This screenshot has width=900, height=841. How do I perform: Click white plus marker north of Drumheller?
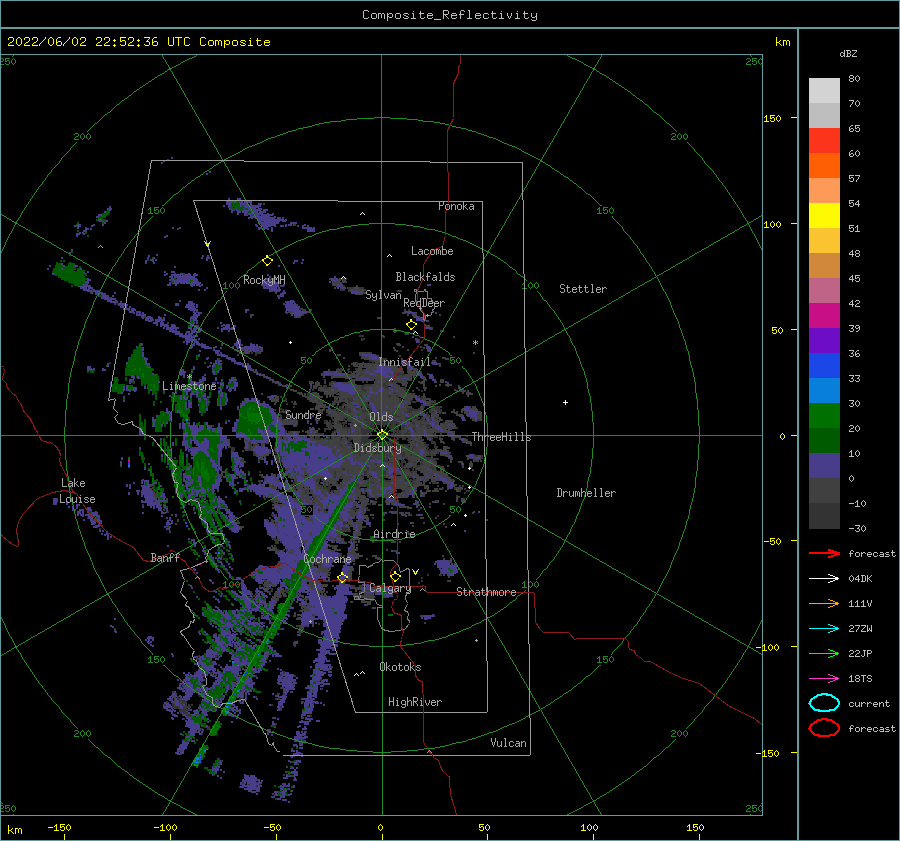click(x=565, y=402)
